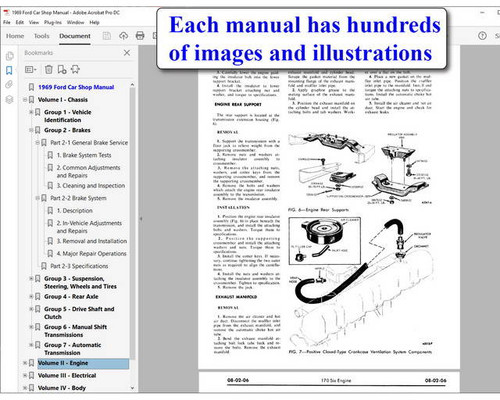Screen dimensions: 500x400
Task: Expand Group 5 - Drive Shaft and Clutch
Action: pos(31,309)
